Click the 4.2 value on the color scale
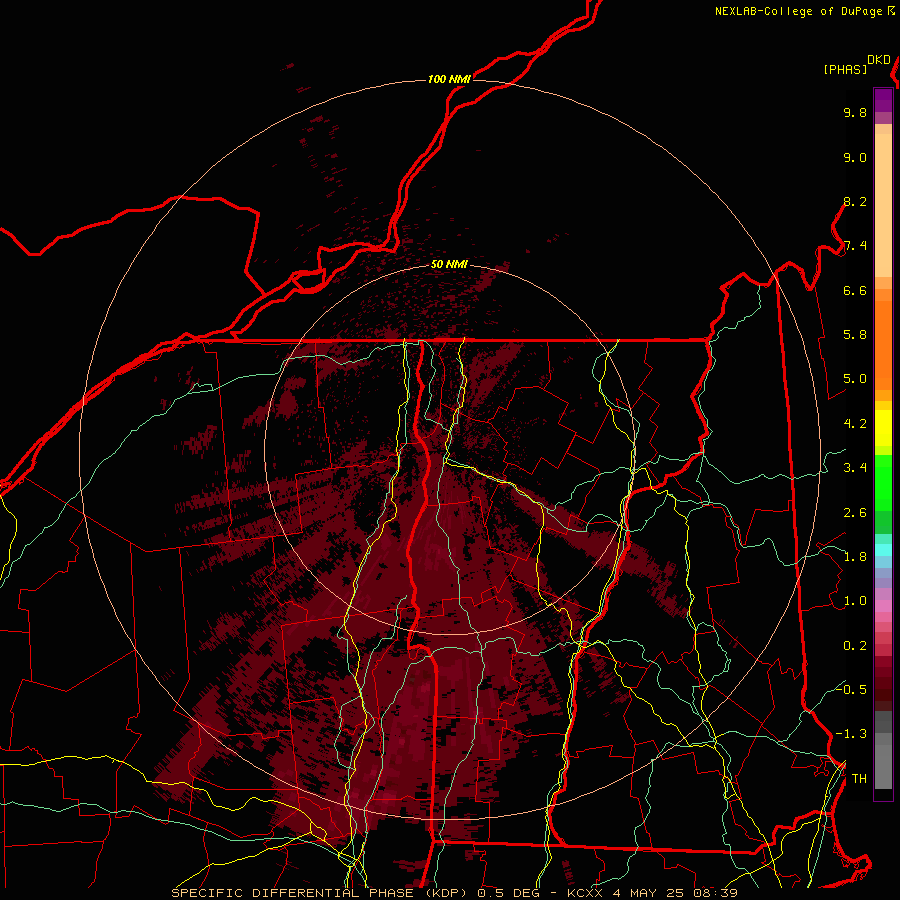 pyautogui.click(x=855, y=424)
